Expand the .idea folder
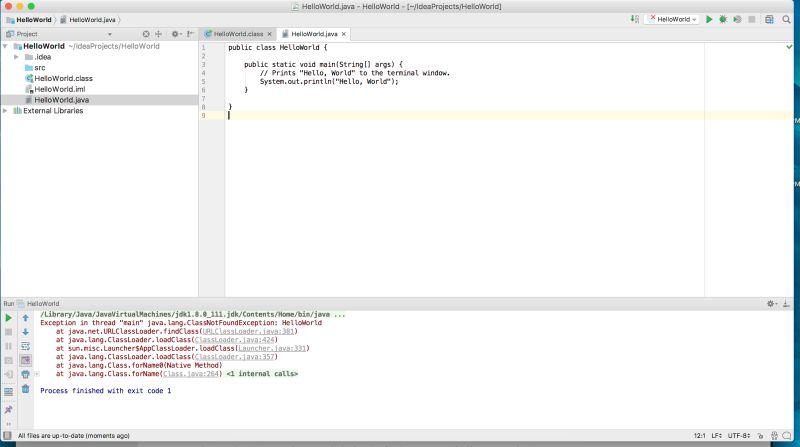This screenshot has height=447, width=800. [16, 57]
